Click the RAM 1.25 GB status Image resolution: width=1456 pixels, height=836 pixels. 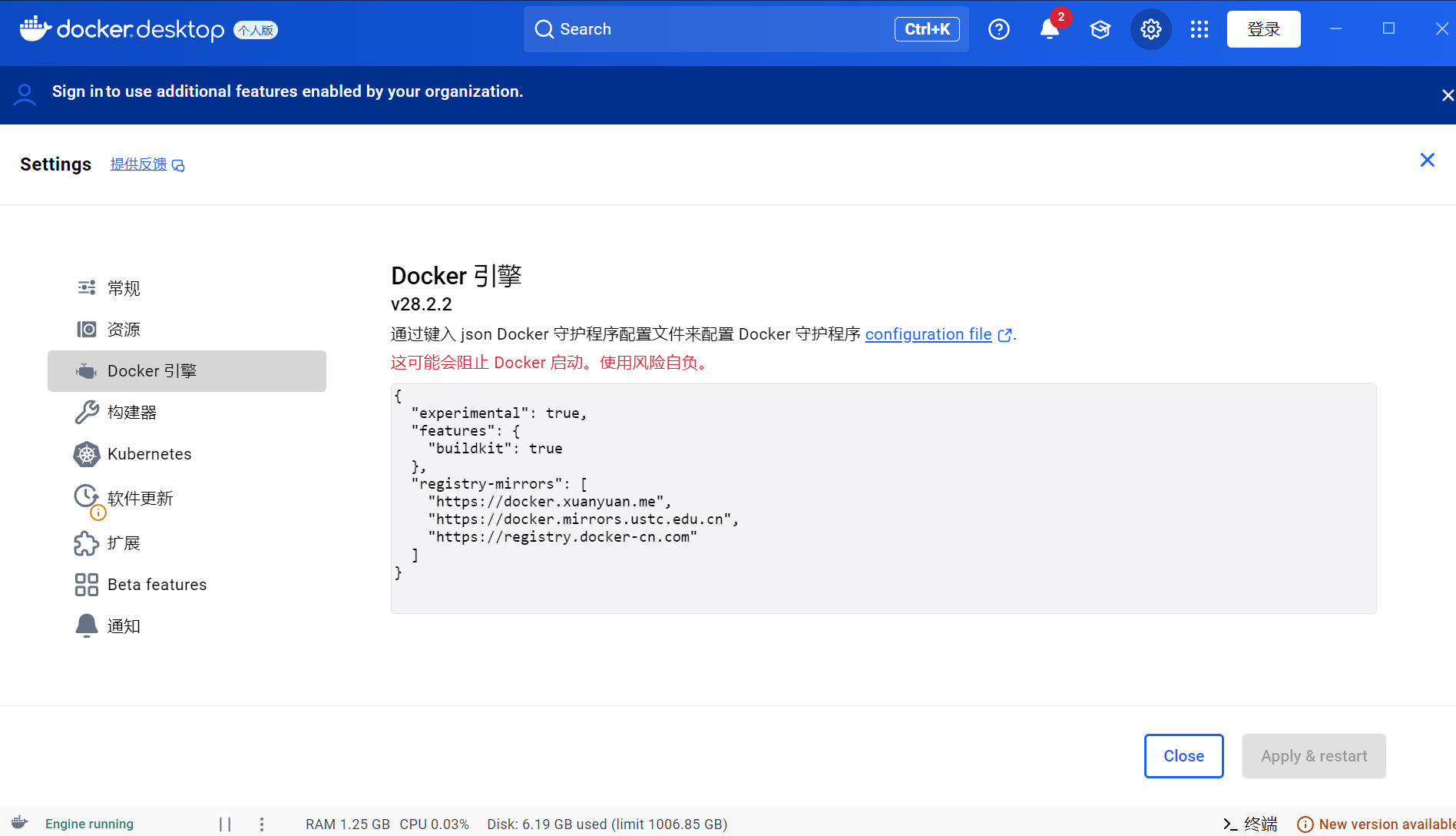pyautogui.click(x=348, y=824)
